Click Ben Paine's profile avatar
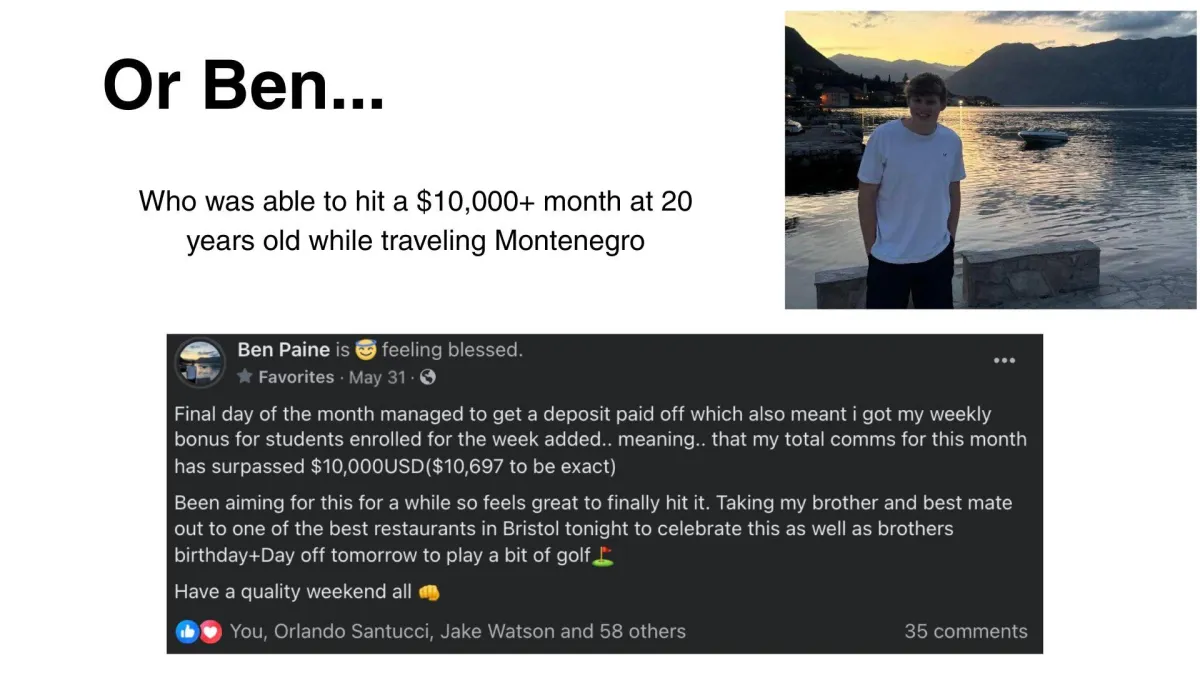1200x675 pixels. click(200, 362)
